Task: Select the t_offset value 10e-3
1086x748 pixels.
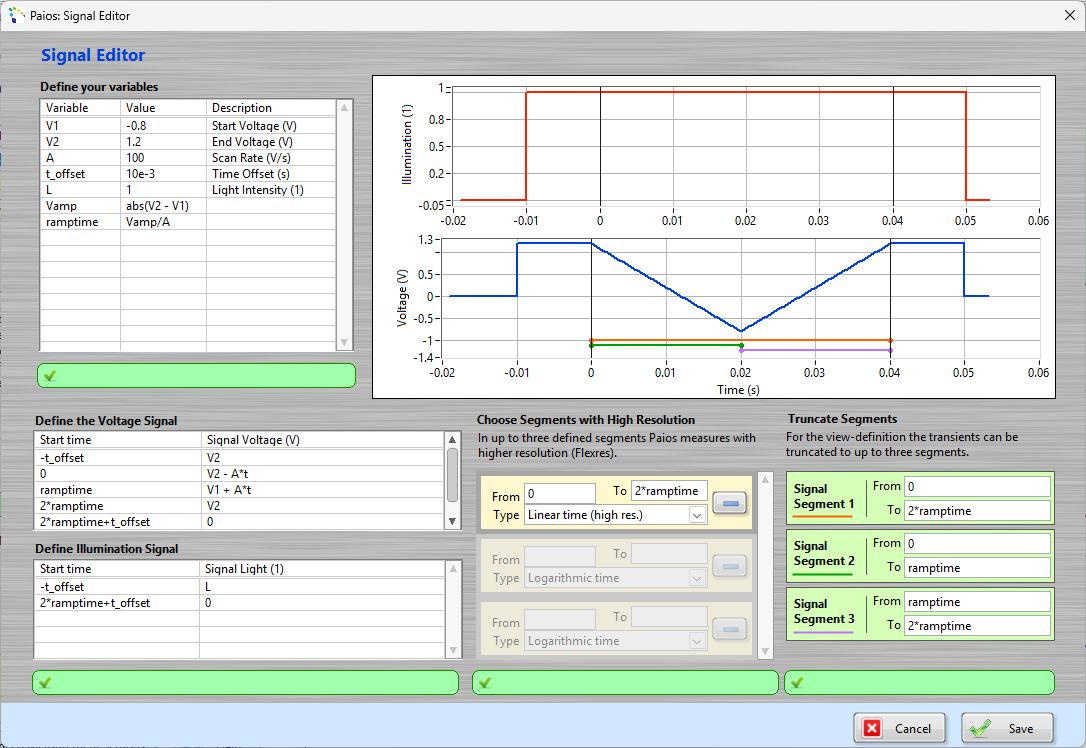Action: pos(163,173)
